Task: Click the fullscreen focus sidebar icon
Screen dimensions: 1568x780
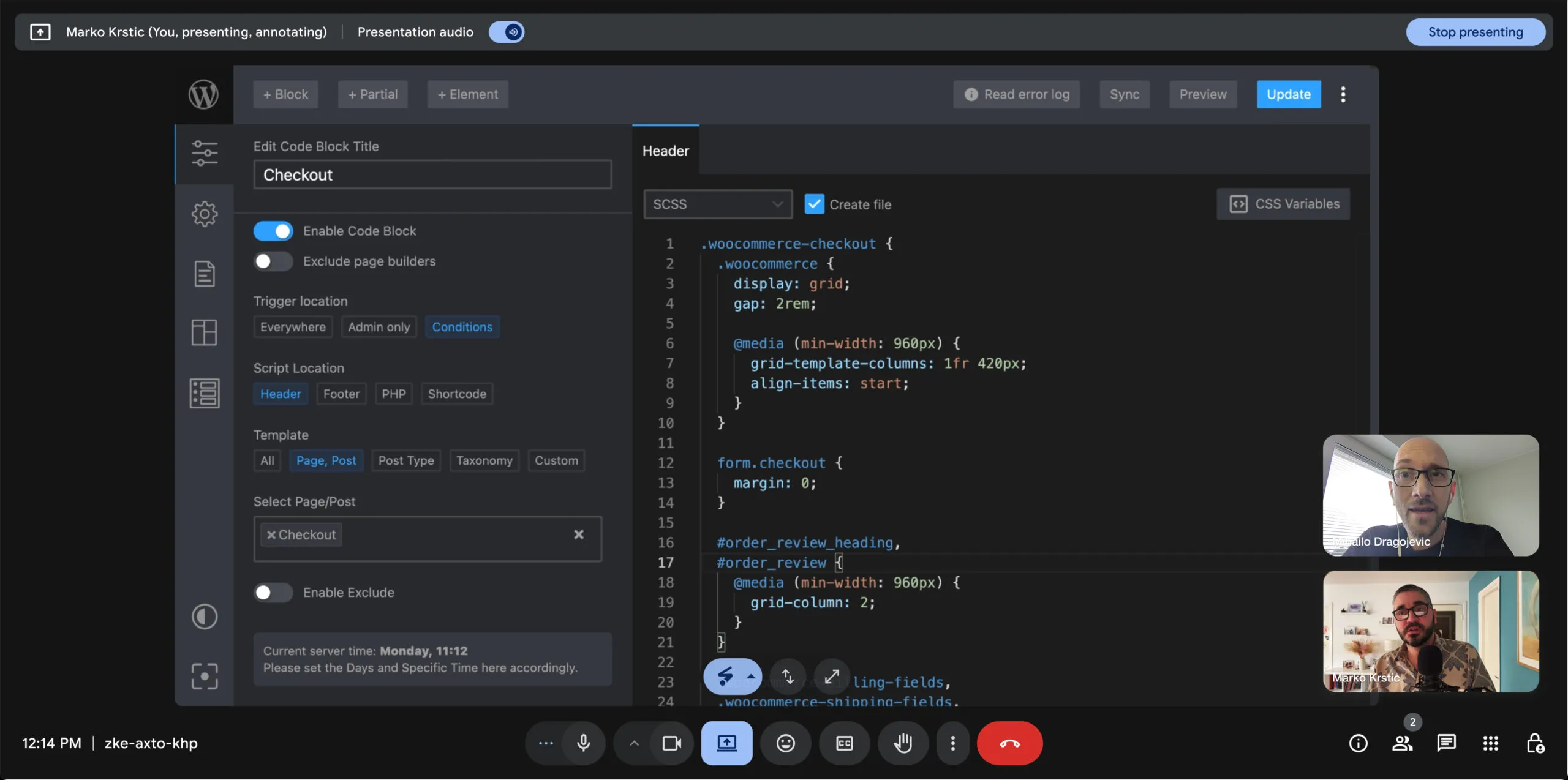Action: click(204, 676)
